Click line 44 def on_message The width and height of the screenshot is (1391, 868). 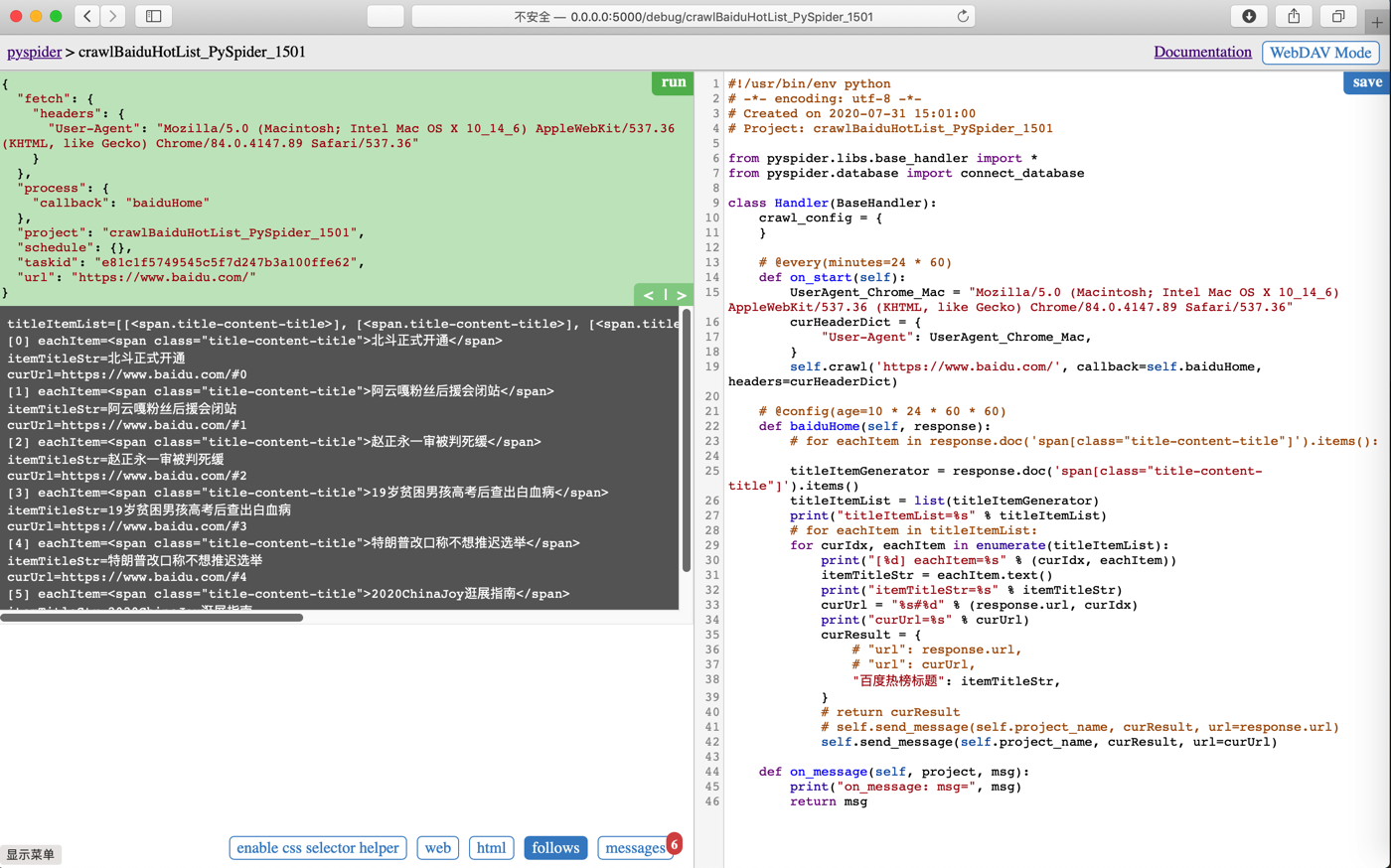point(893,772)
